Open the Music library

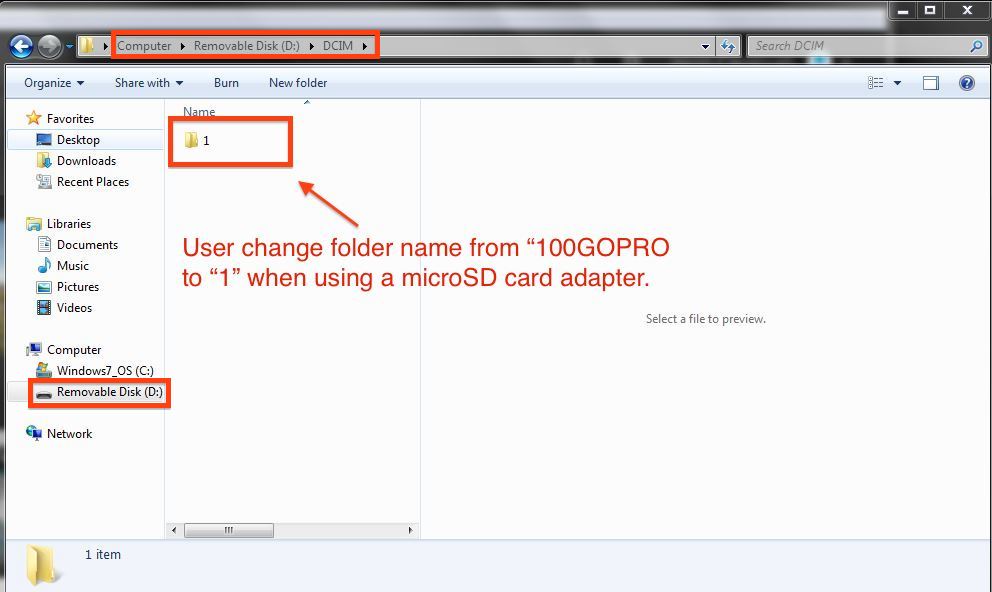[73, 266]
